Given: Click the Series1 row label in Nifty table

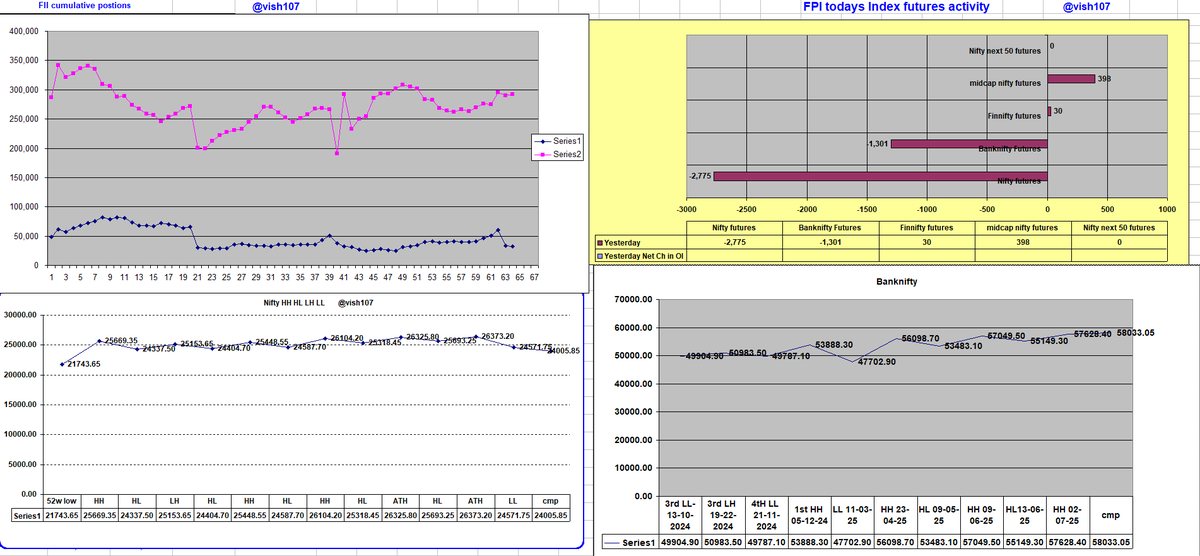Looking at the screenshot, I should coord(26,515).
